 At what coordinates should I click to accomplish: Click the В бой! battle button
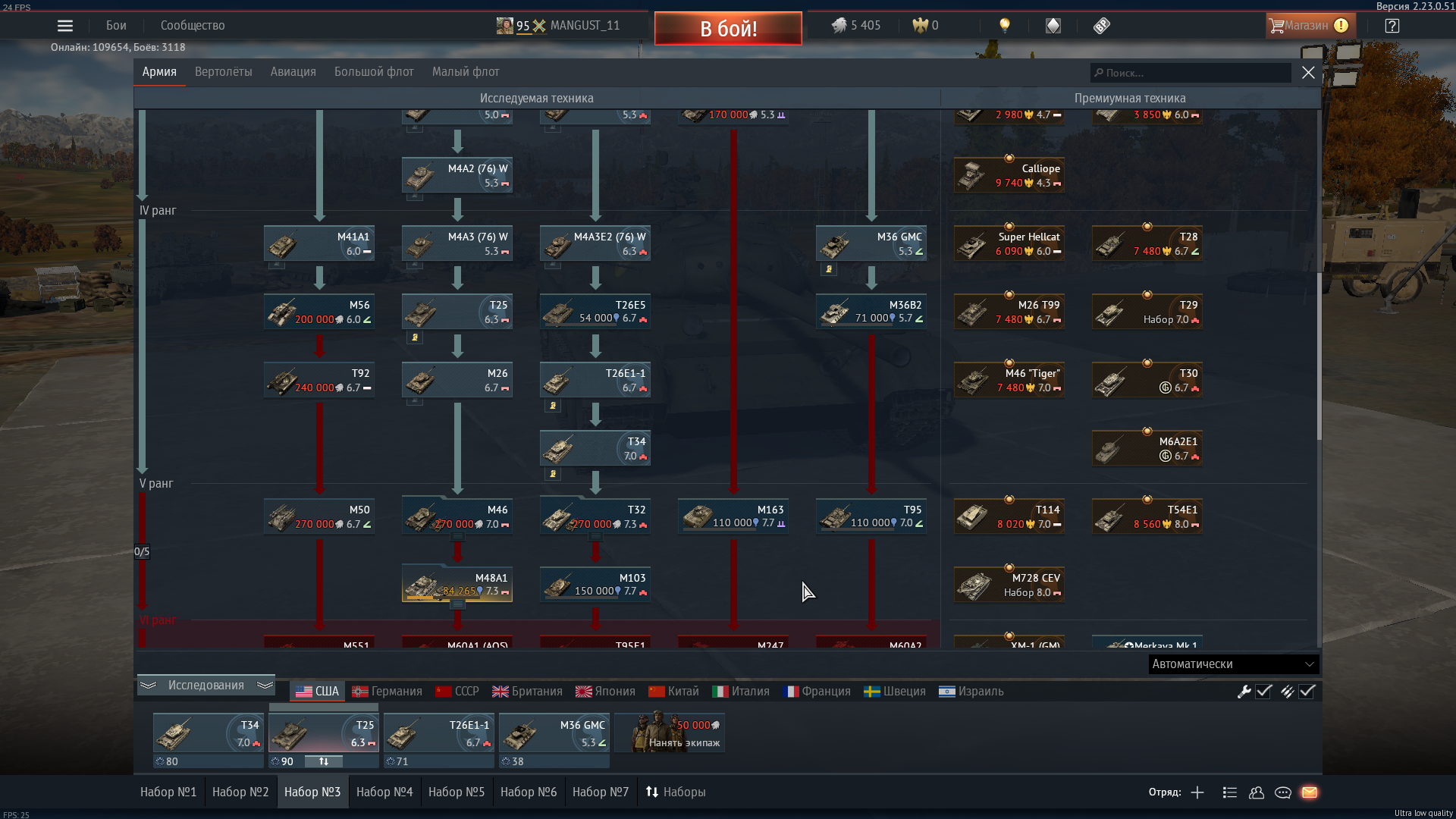(728, 29)
